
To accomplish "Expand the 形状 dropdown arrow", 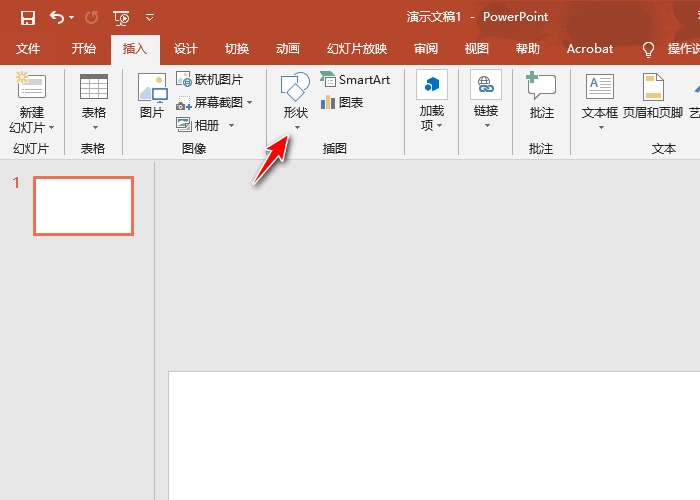I will pyautogui.click(x=297, y=128).
